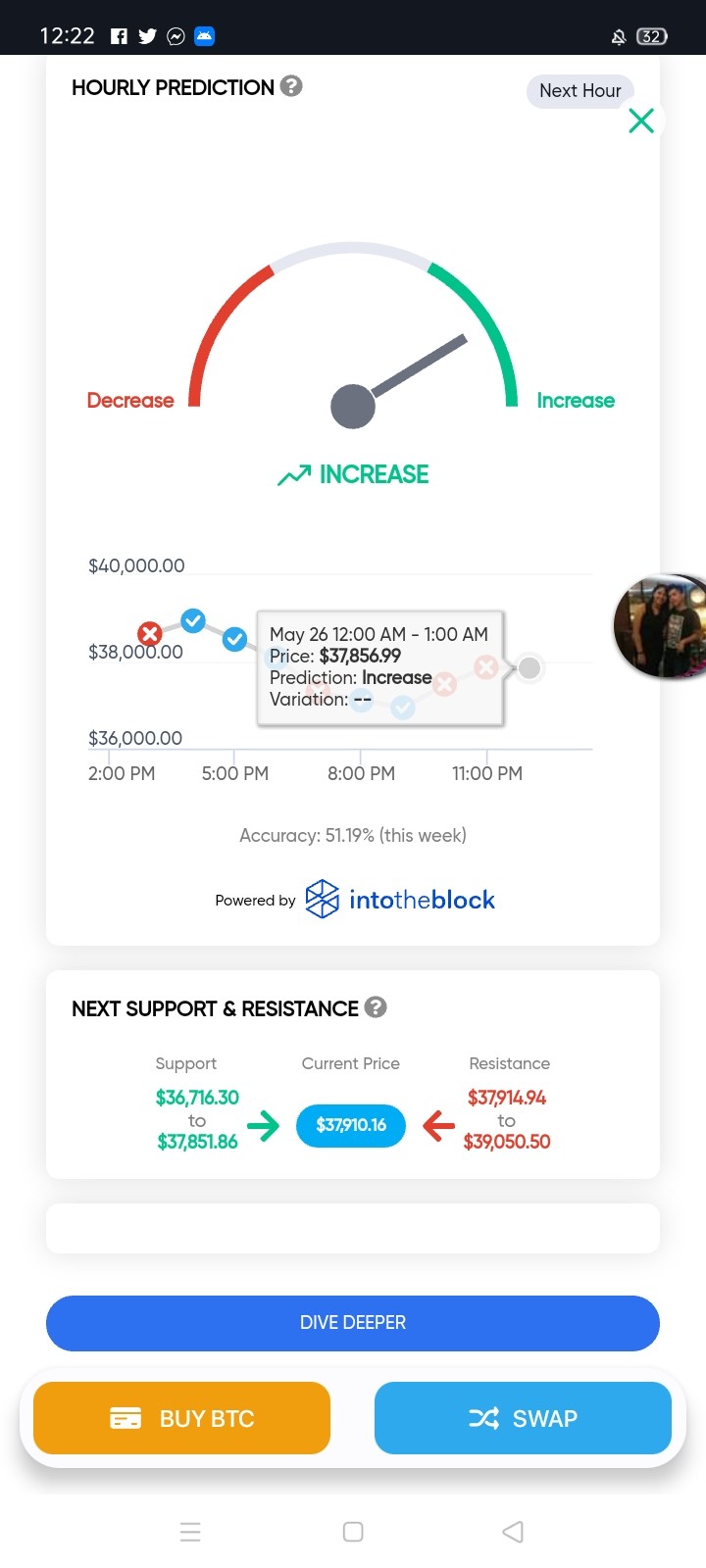Open the floating chat head profile photo
The width and height of the screenshot is (706, 1568).
click(x=660, y=626)
